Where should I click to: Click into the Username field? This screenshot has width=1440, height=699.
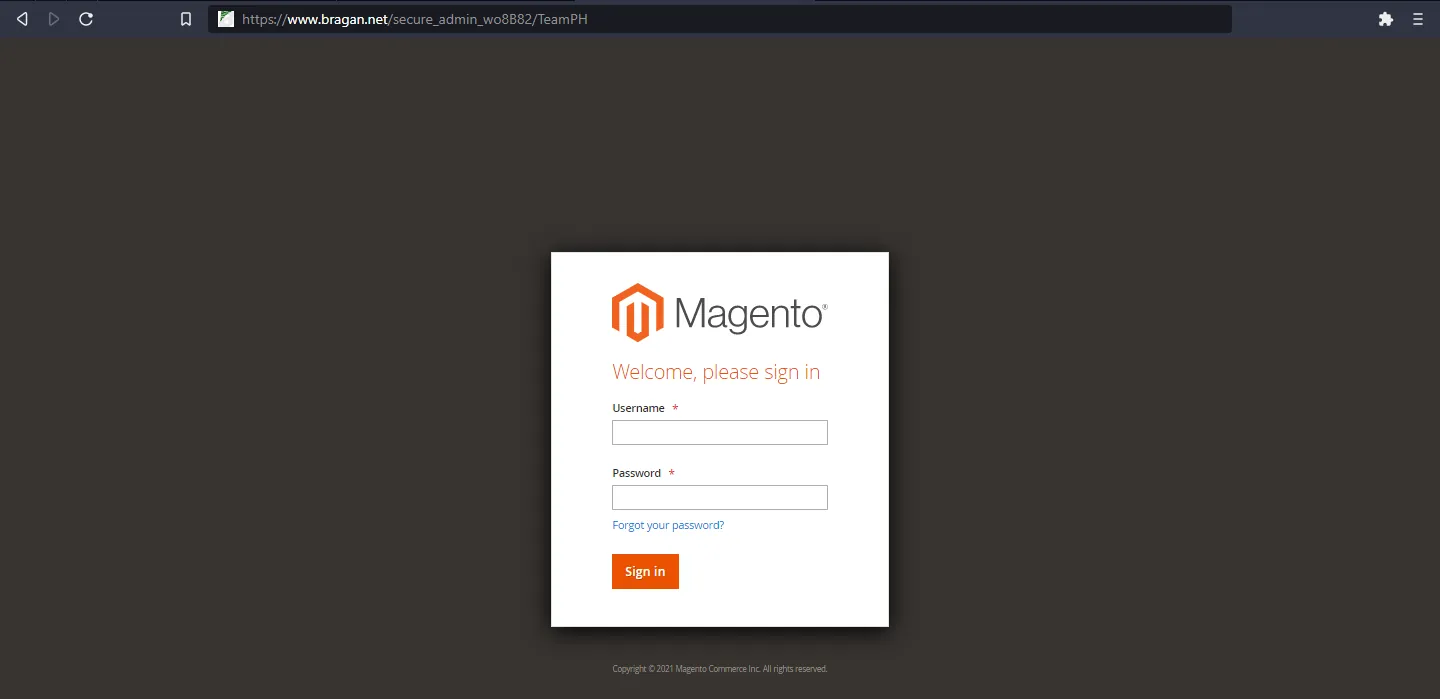[720, 432]
